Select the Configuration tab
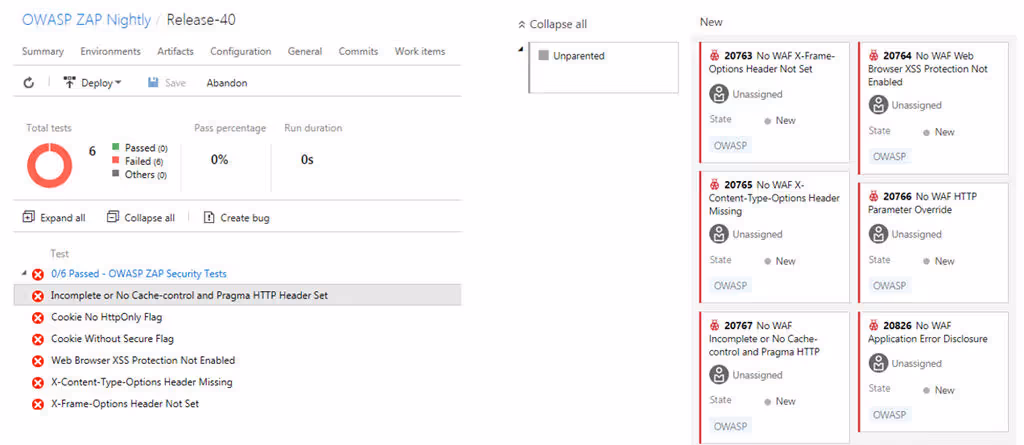This screenshot has width=1024, height=445. (240, 51)
